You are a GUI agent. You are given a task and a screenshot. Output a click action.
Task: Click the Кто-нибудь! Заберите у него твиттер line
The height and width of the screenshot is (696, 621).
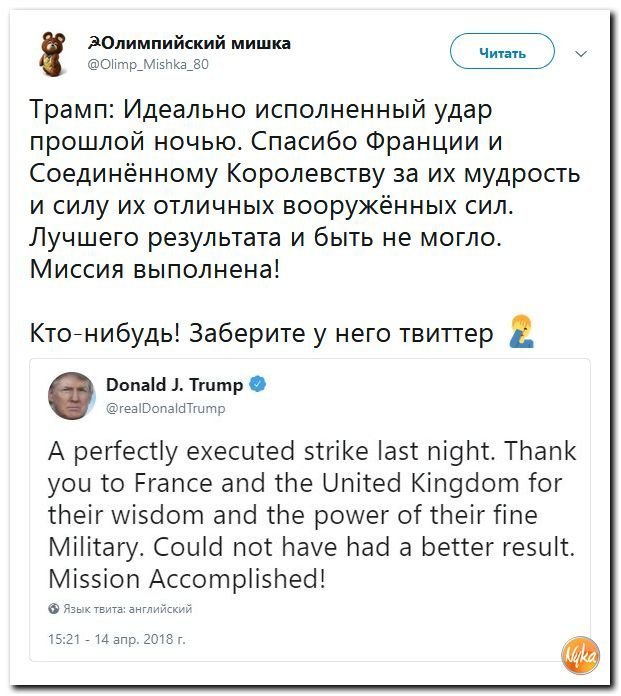click(x=261, y=333)
